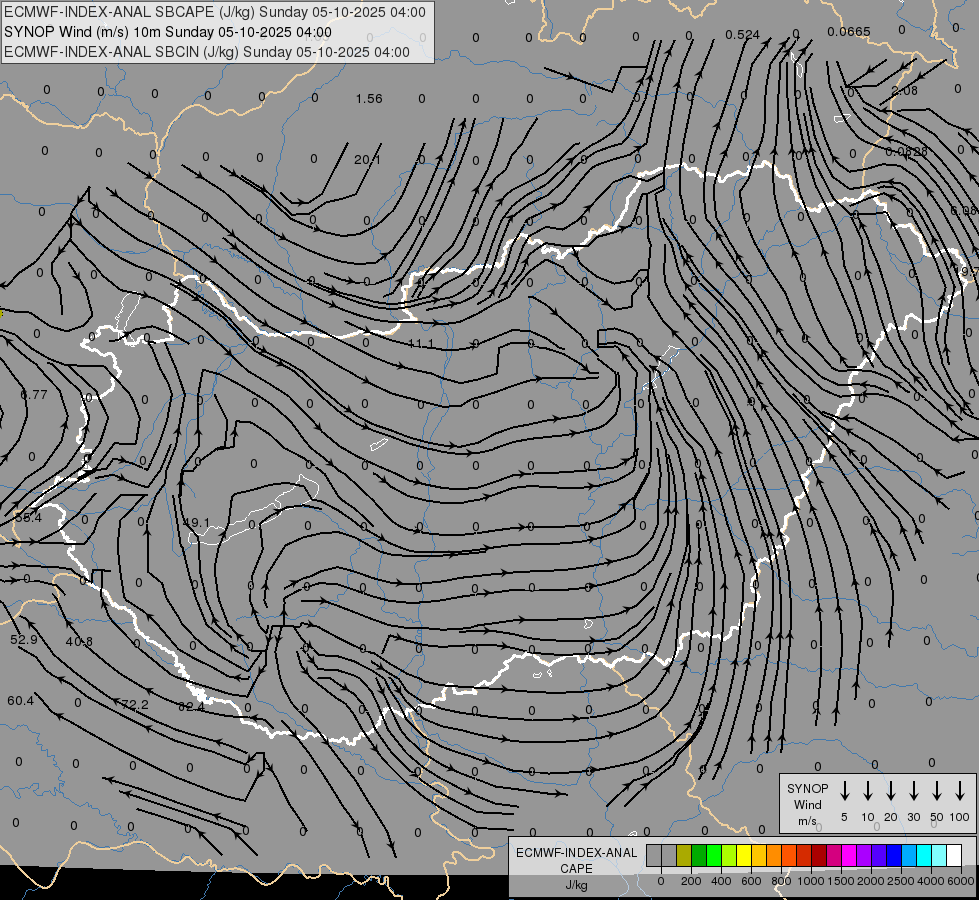Click the 60.4 value on the map
The image size is (979, 900).
click(x=21, y=701)
